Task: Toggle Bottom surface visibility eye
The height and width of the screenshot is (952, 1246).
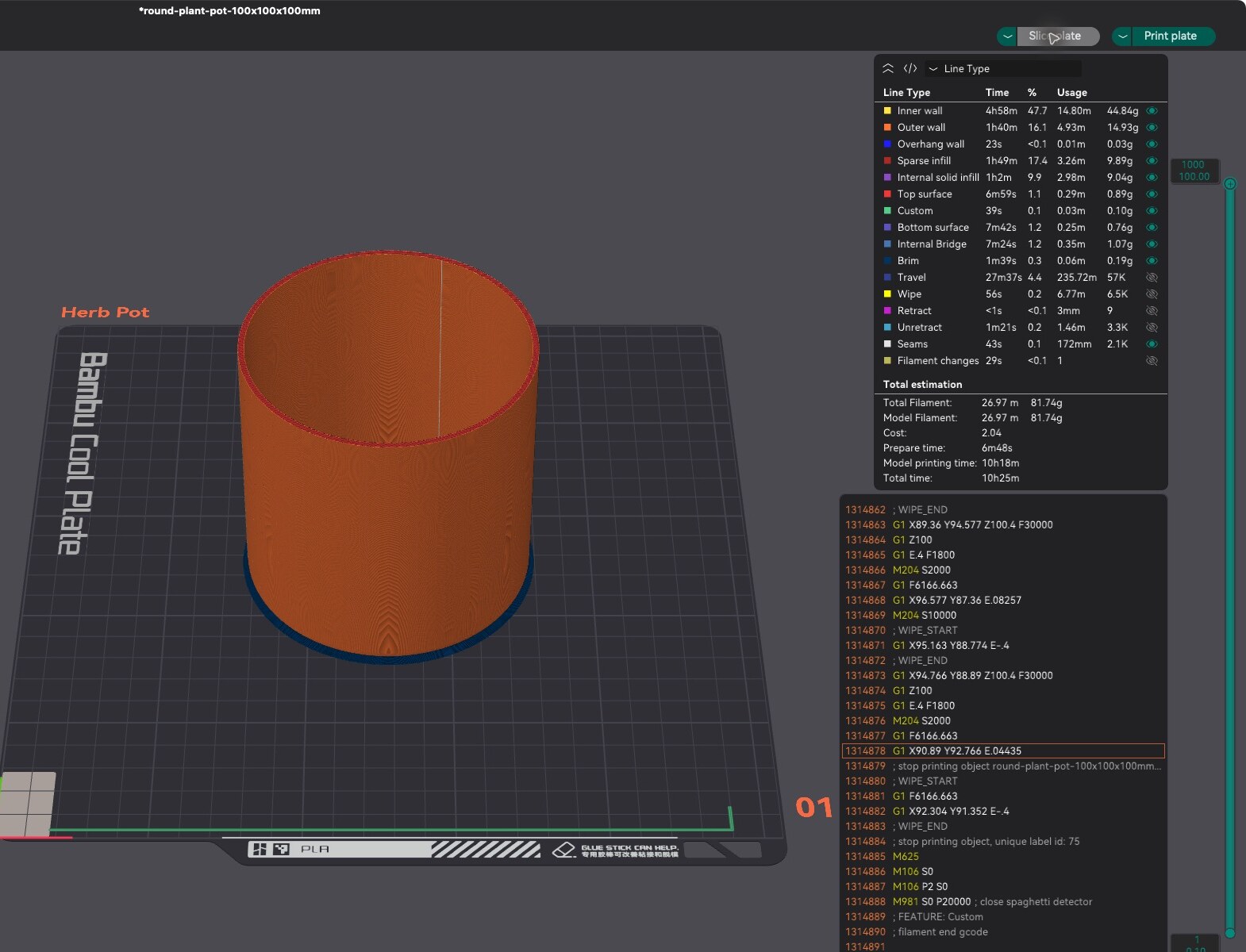Action: click(1152, 228)
